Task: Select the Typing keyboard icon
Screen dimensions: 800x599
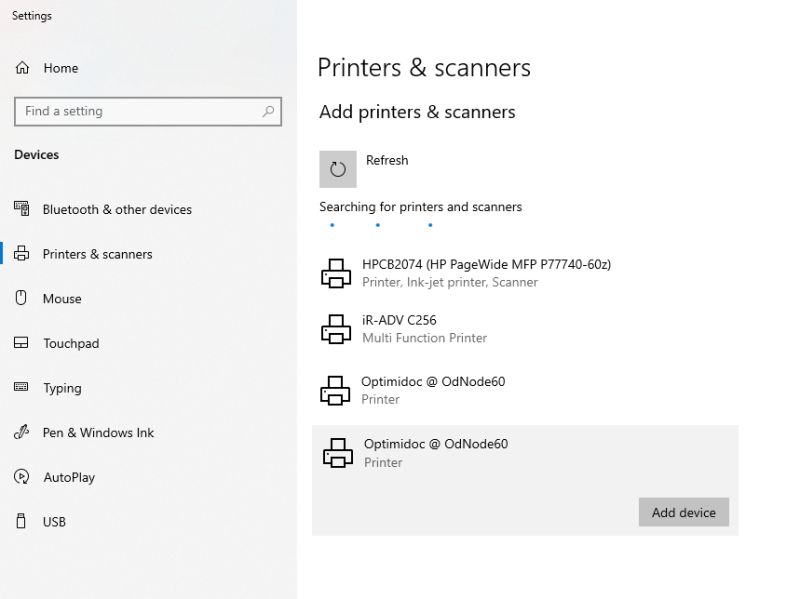Action: 22,388
